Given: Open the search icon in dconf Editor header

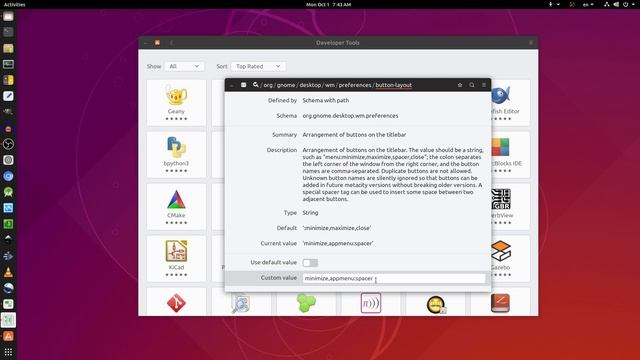Looking at the screenshot, I should (472, 85).
